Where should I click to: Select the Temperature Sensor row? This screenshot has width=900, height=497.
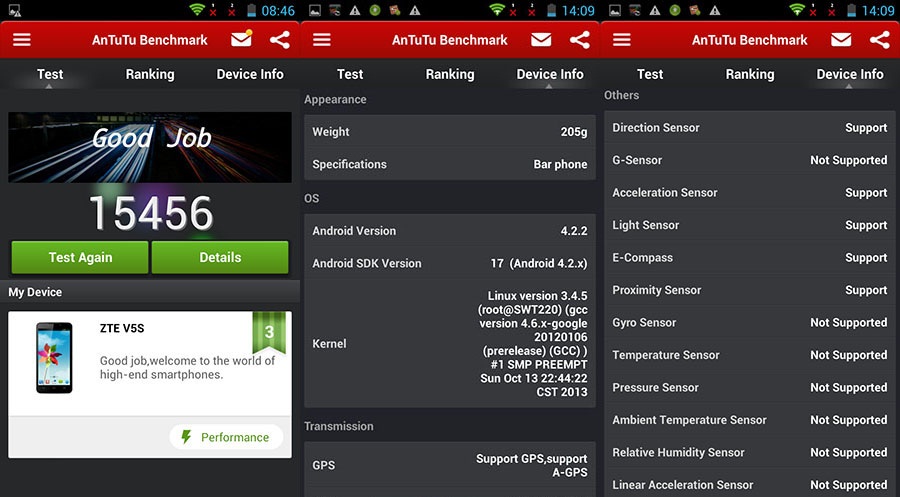point(750,355)
